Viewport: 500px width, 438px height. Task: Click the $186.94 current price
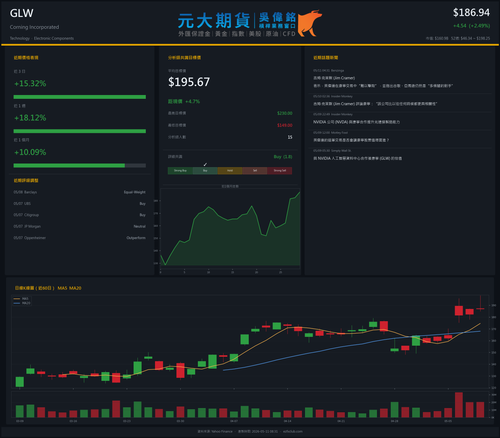(471, 13)
